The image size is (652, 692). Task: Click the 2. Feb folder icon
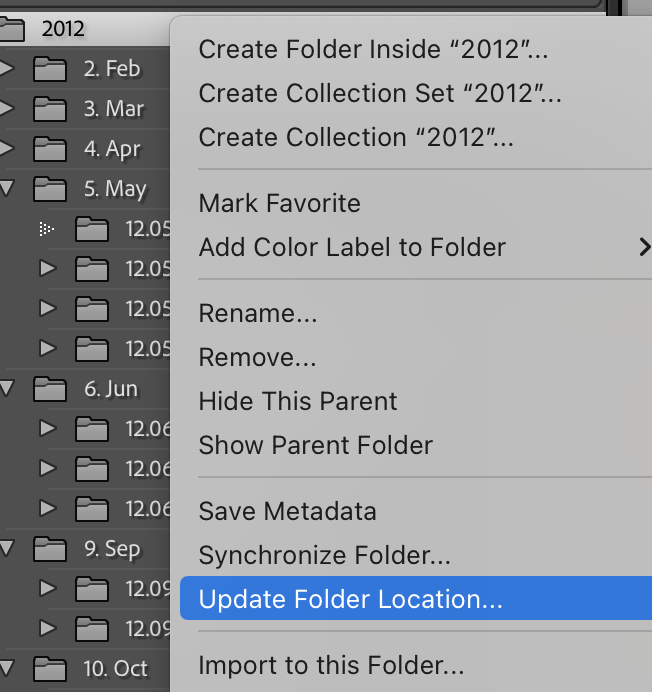(x=50, y=69)
